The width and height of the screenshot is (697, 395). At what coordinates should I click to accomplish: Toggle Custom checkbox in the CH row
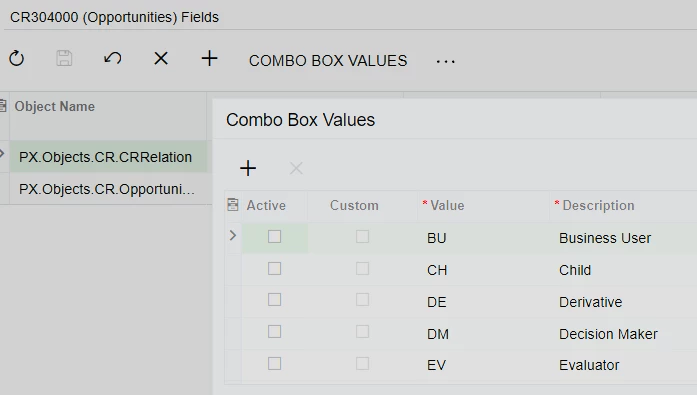[x=362, y=268]
